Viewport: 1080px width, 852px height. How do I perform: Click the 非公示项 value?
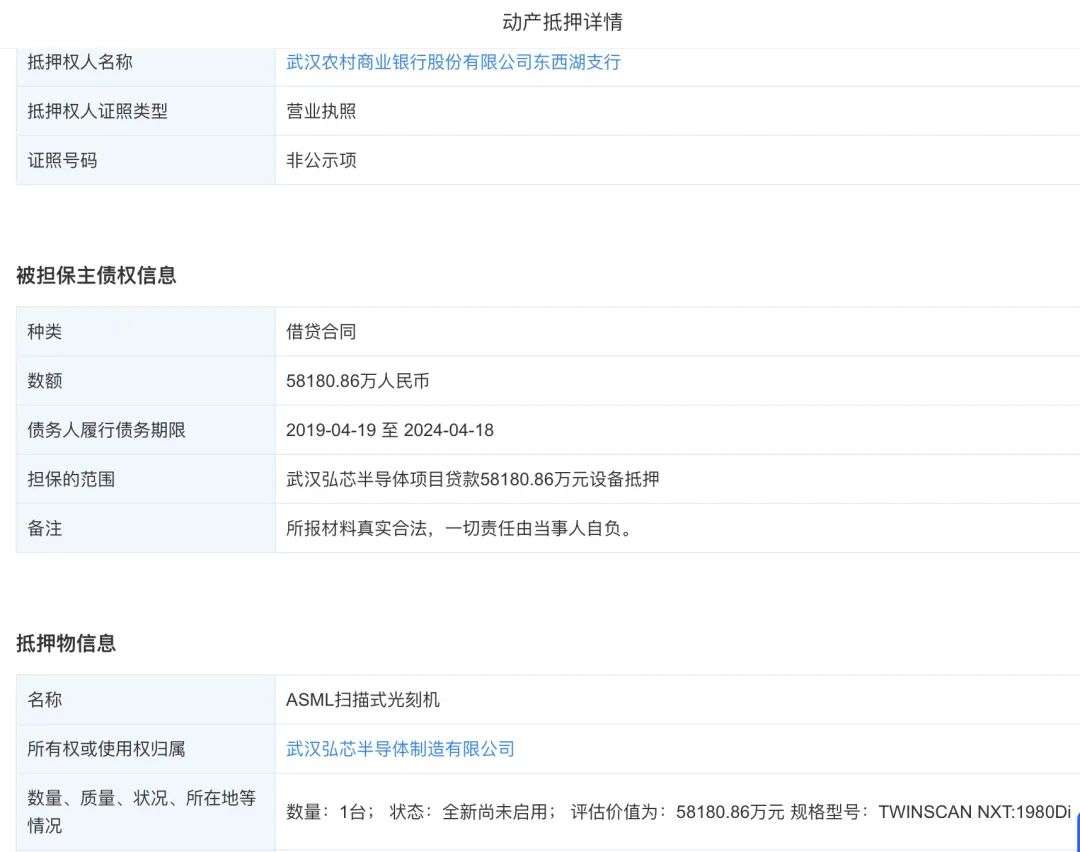pyautogui.click(x=321, y=160)
